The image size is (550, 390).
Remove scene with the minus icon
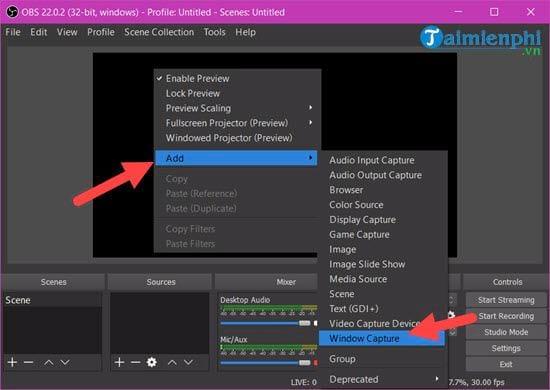click(28, 362)
